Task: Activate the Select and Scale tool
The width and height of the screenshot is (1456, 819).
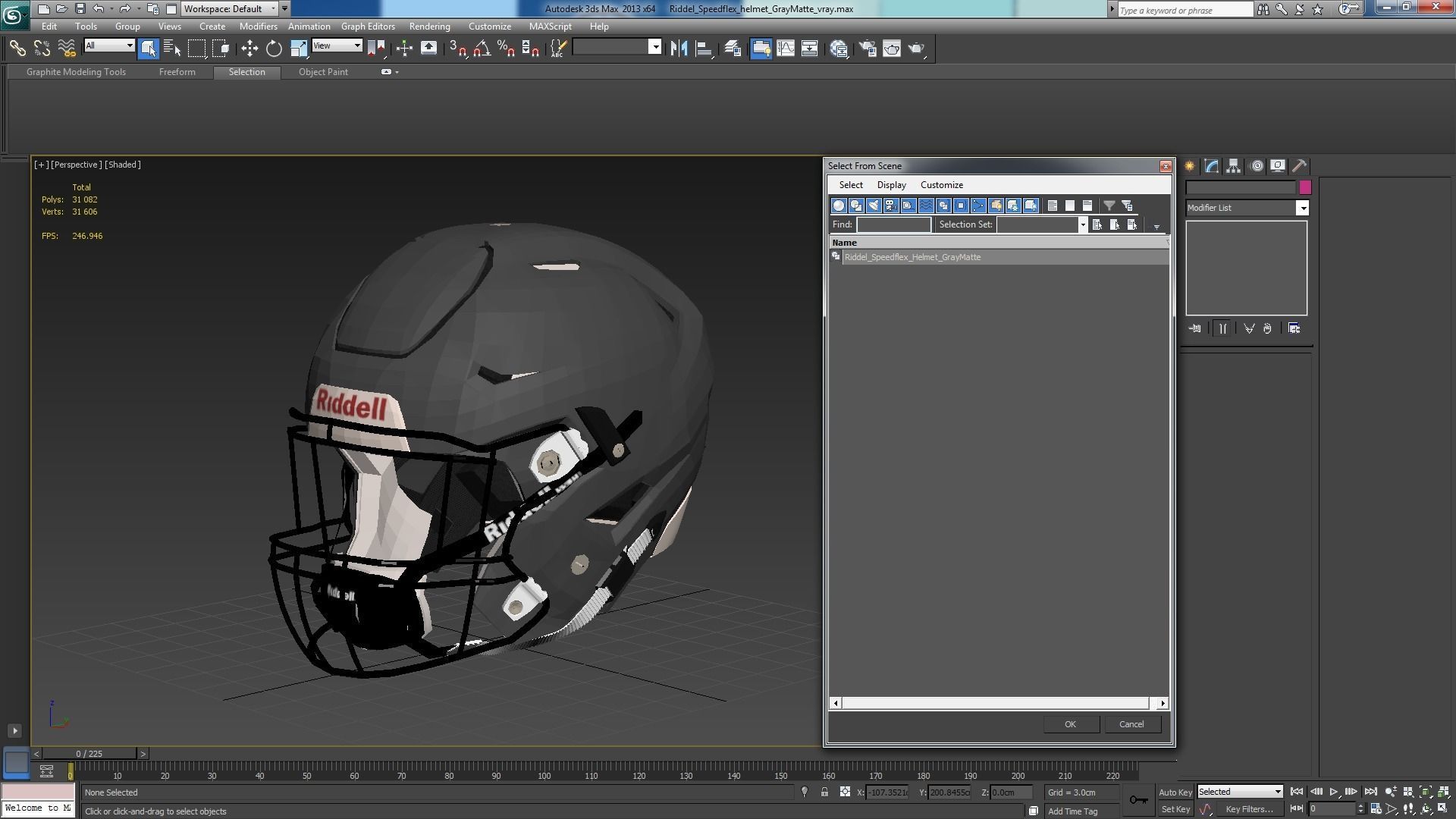Action: [299, 49]
